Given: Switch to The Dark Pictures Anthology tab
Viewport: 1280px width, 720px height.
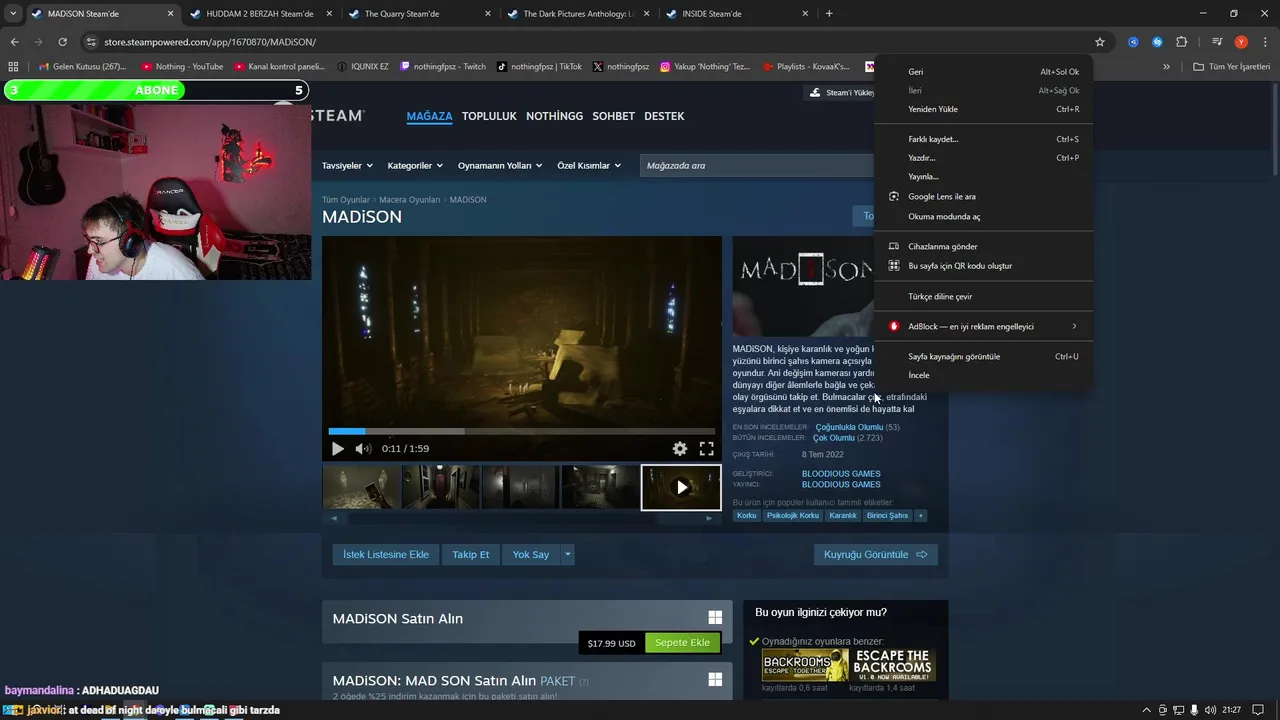Looking at the screenshot, I should pyautogui.click(x=579, y=14).
